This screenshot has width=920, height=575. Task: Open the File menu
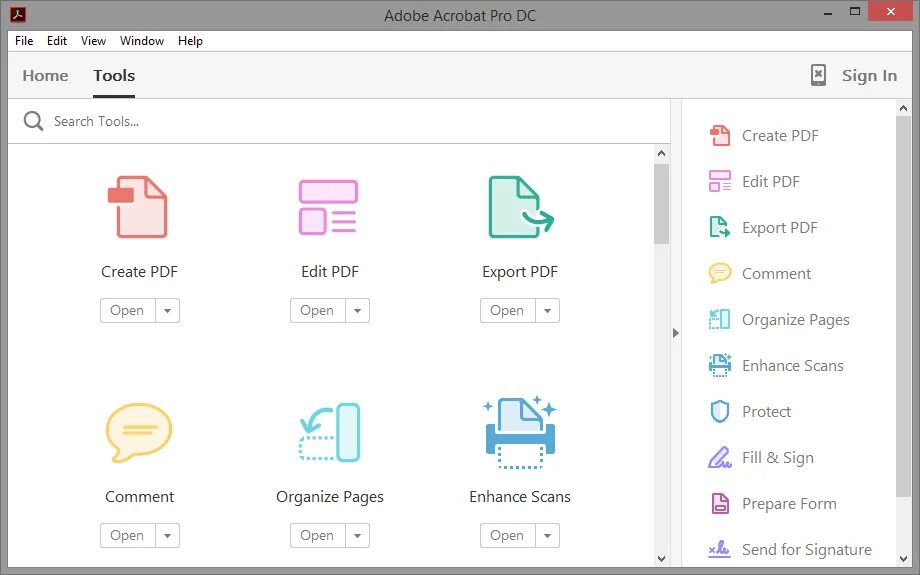[24, 40]
